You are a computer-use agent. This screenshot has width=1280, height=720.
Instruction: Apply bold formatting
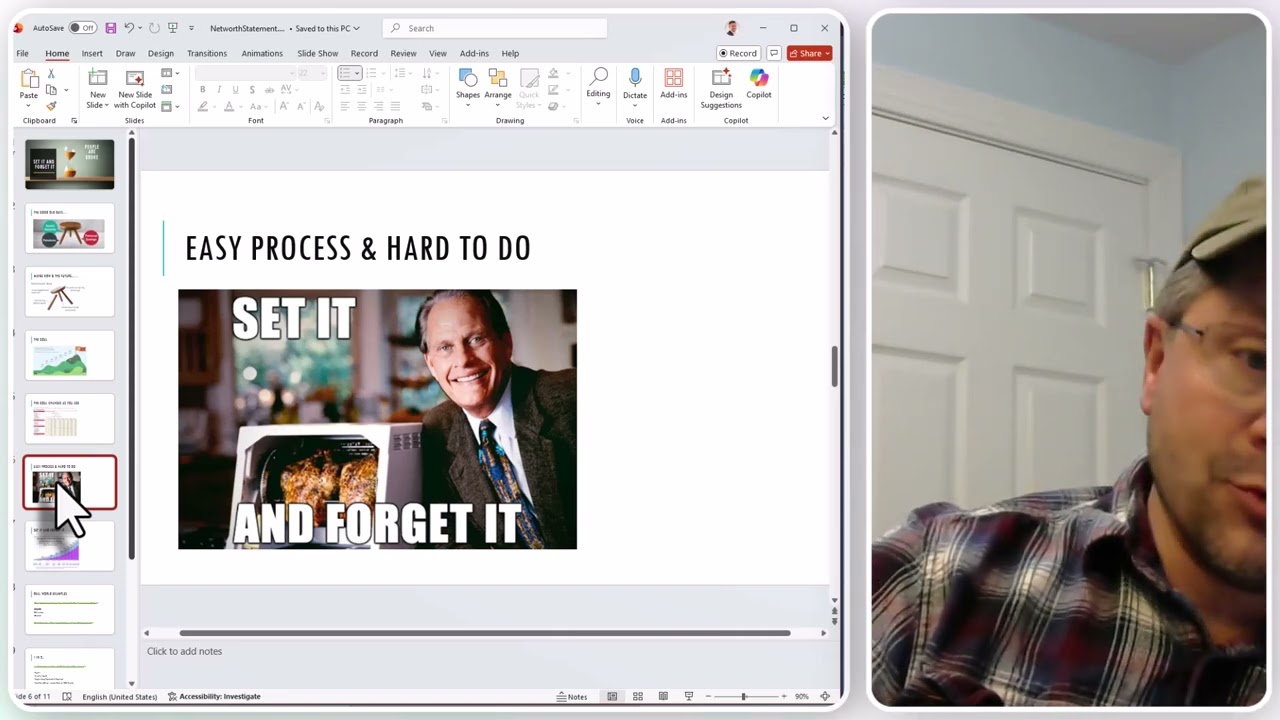tap(203, 90)
